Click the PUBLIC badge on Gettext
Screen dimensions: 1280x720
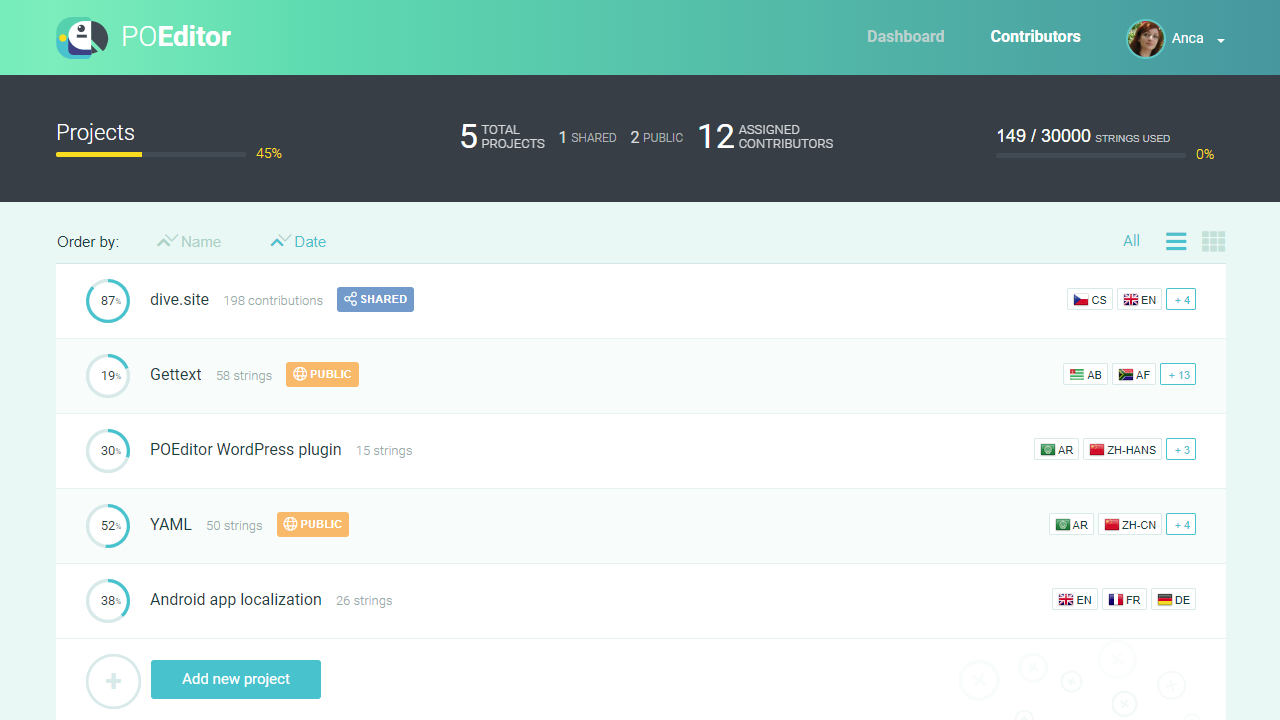click(x=322, y=374)
